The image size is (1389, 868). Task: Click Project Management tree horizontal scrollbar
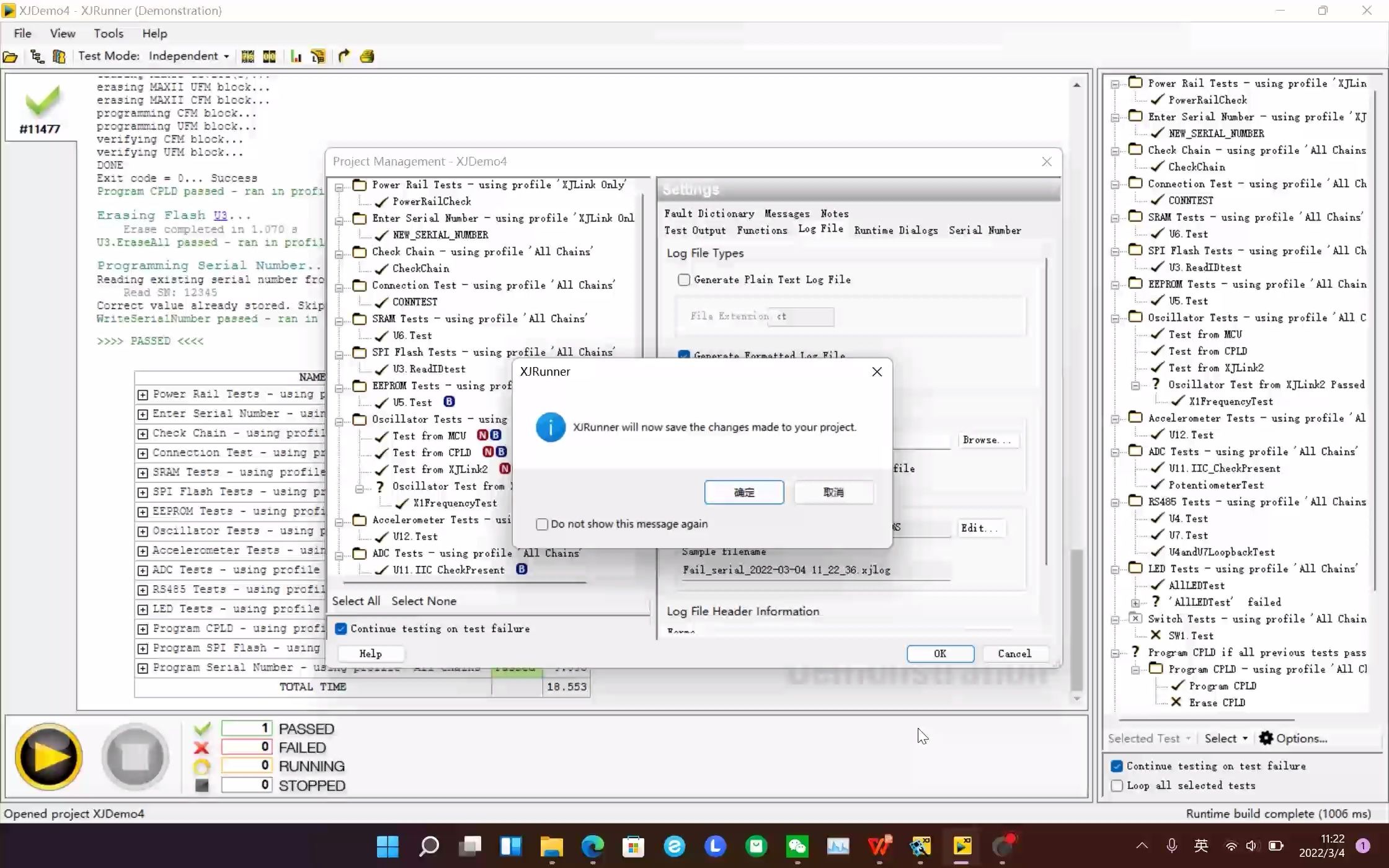465,583
